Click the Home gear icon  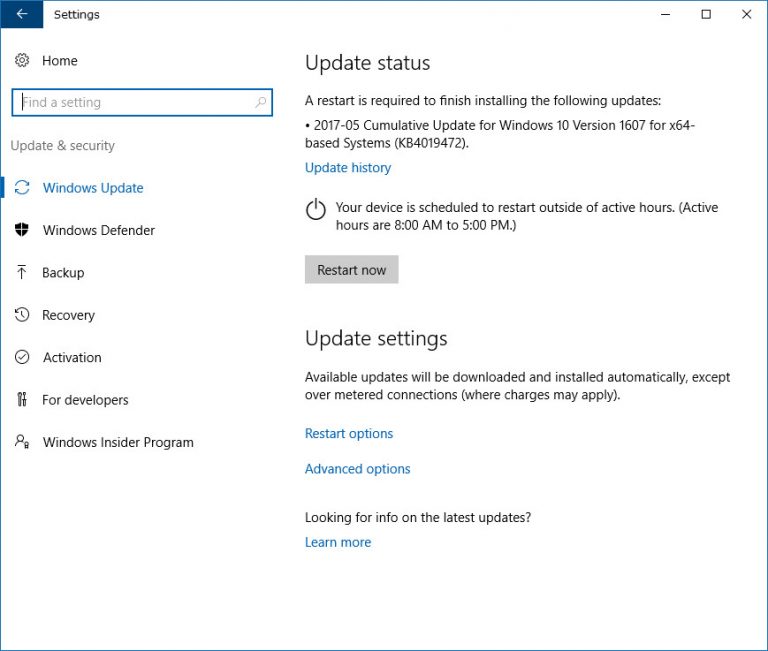pyautogui.click(x=22, y=60)
